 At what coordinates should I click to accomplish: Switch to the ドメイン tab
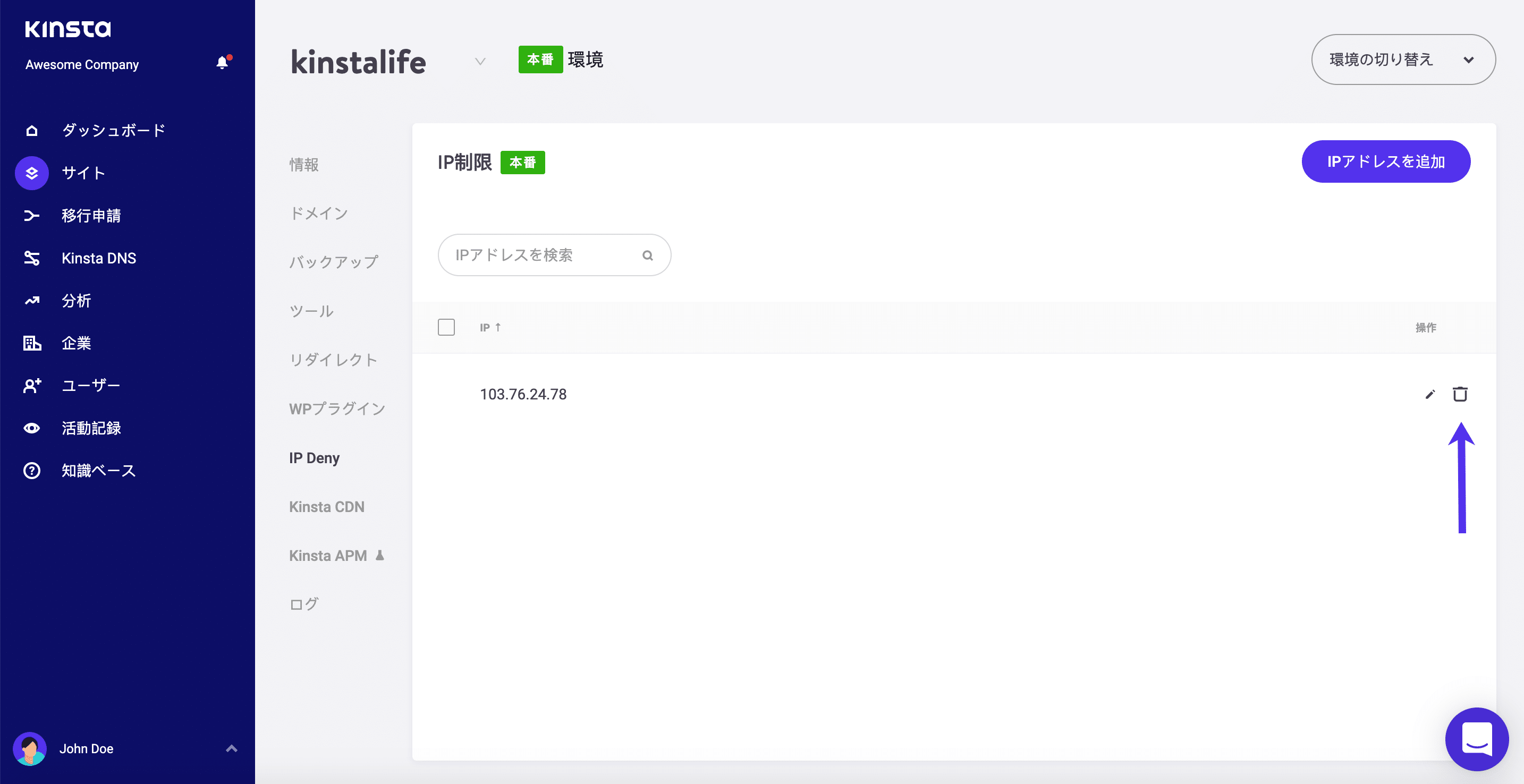318,214
